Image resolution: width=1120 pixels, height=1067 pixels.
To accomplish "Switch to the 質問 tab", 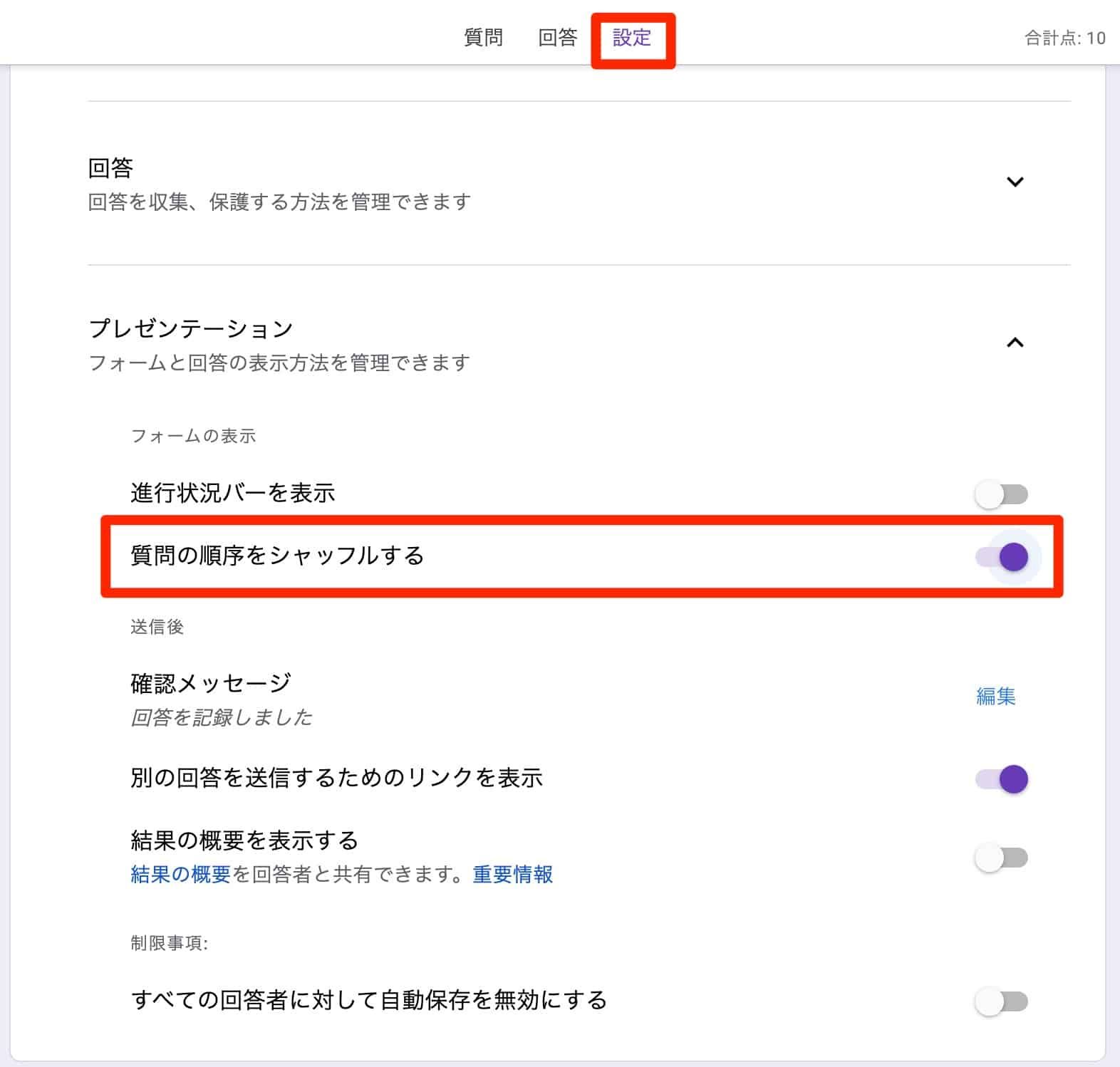I will click(x=484, y=37).
